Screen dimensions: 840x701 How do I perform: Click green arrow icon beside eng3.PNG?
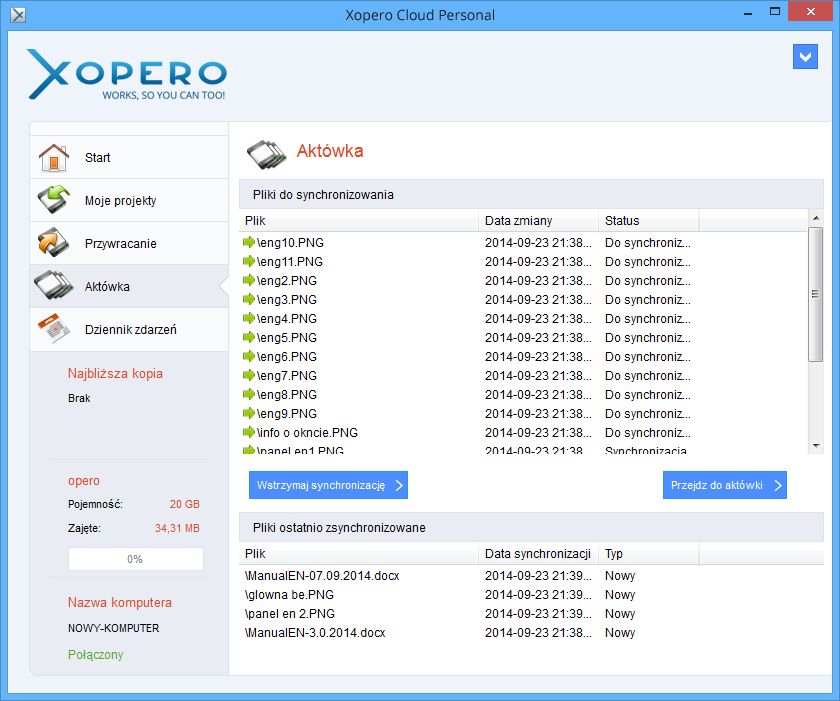coord(249,299)
